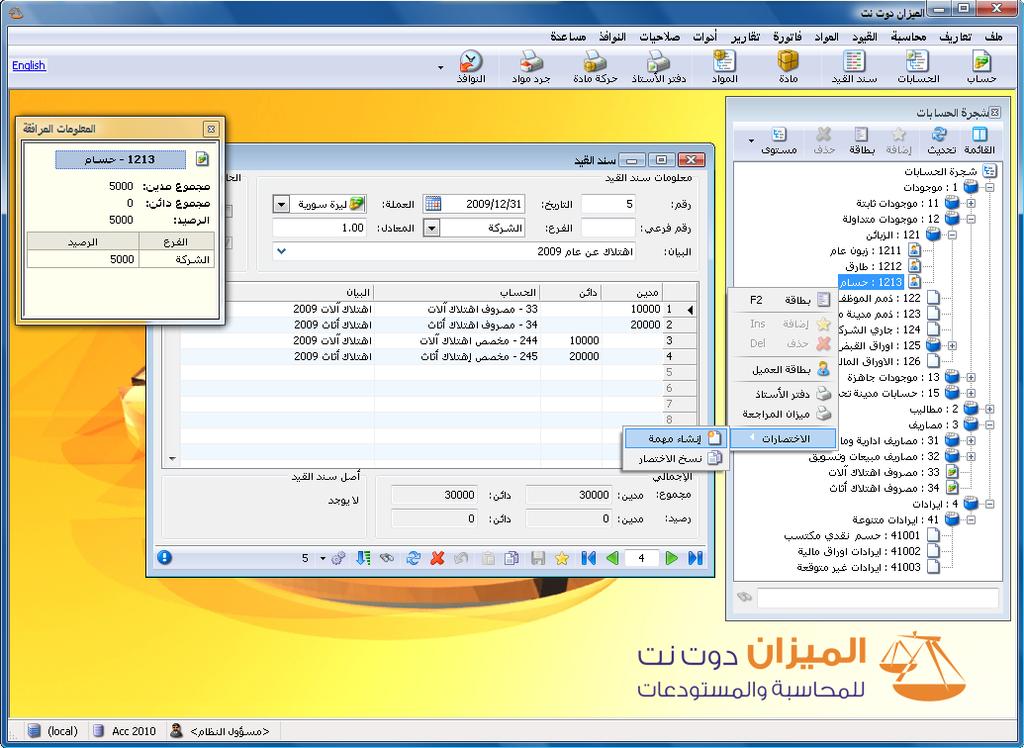1024x748 pixels.
Task: Switch language via English link
Action: (29, 65)
